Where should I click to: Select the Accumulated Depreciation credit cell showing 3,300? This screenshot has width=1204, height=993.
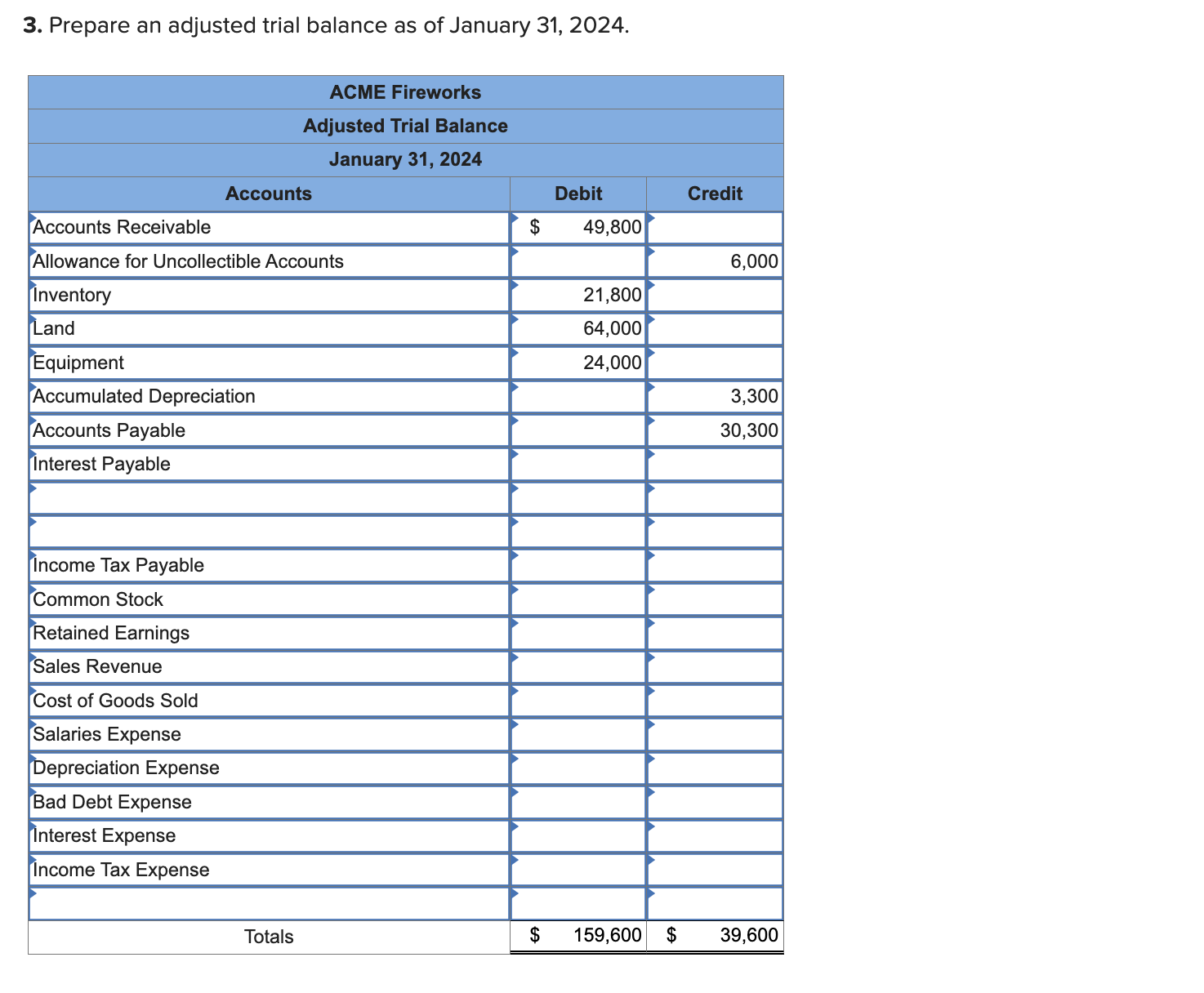(x=715, y=396)
